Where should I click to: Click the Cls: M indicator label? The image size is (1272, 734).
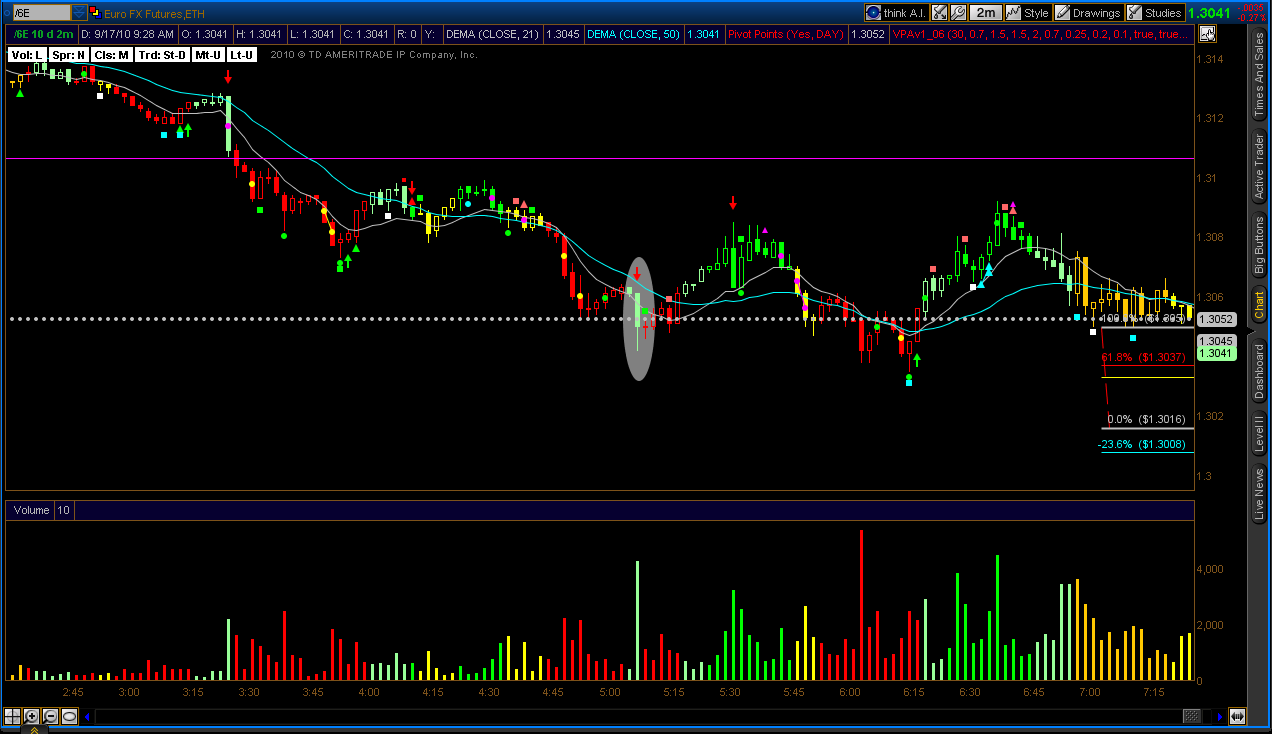110,54
